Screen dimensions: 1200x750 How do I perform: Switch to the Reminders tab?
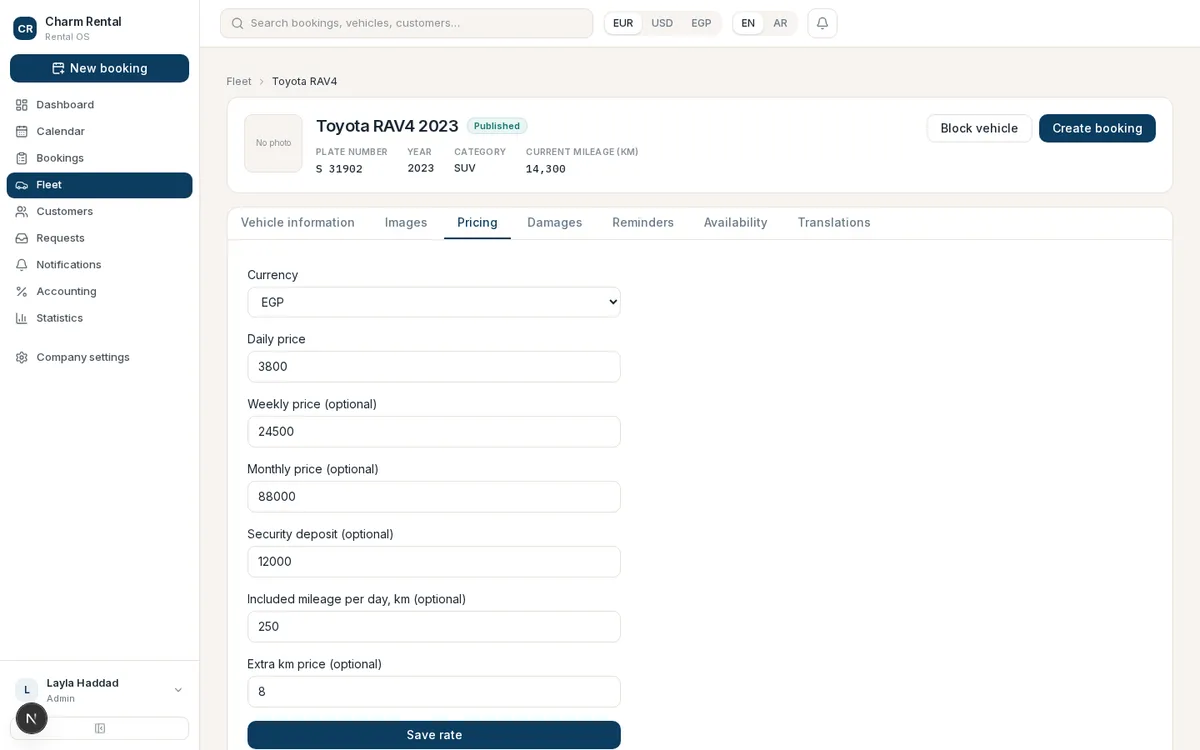tap(643, 223)
